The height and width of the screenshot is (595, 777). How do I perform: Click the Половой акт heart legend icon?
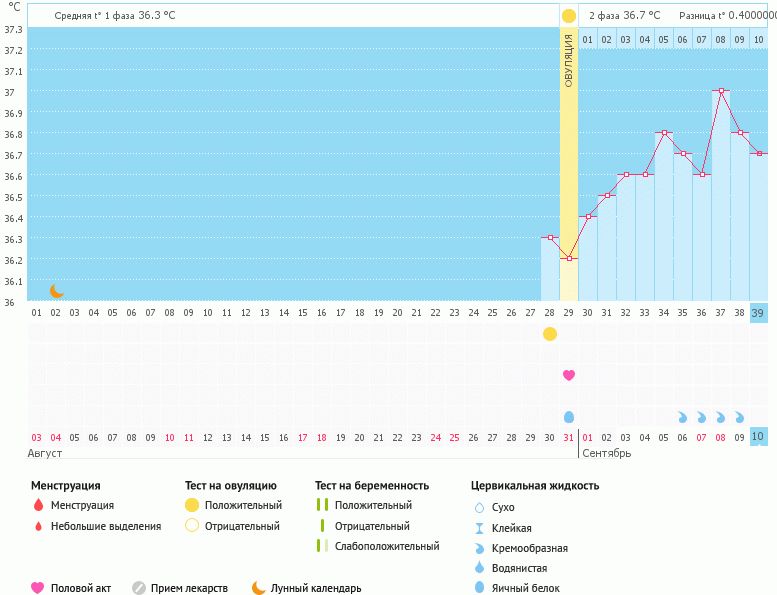38,588
